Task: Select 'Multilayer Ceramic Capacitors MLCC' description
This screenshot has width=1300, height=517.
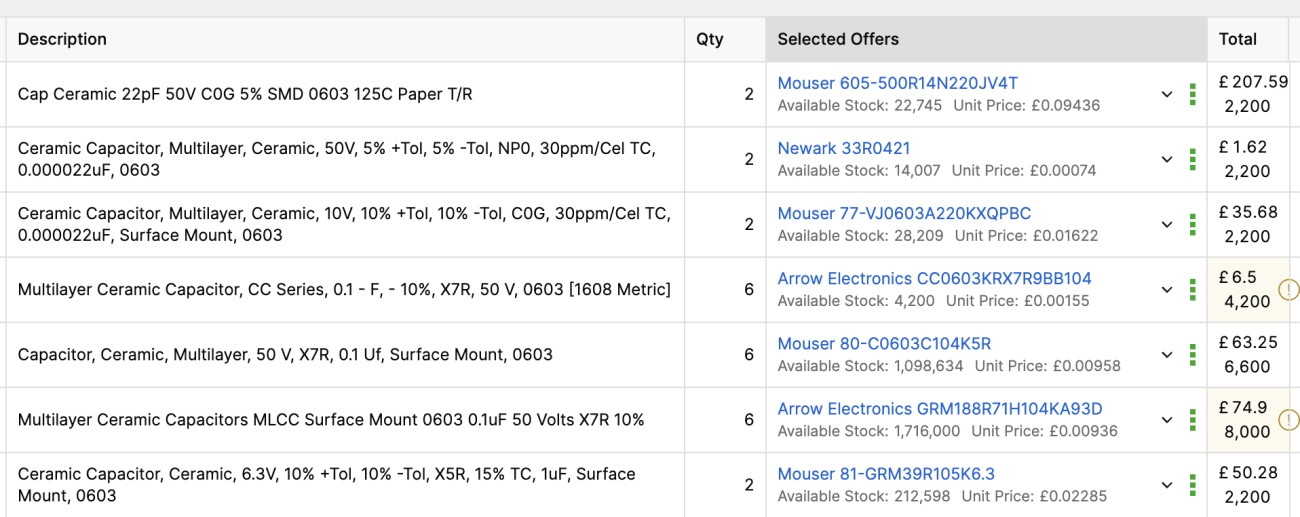Action: tap(331, 419)
